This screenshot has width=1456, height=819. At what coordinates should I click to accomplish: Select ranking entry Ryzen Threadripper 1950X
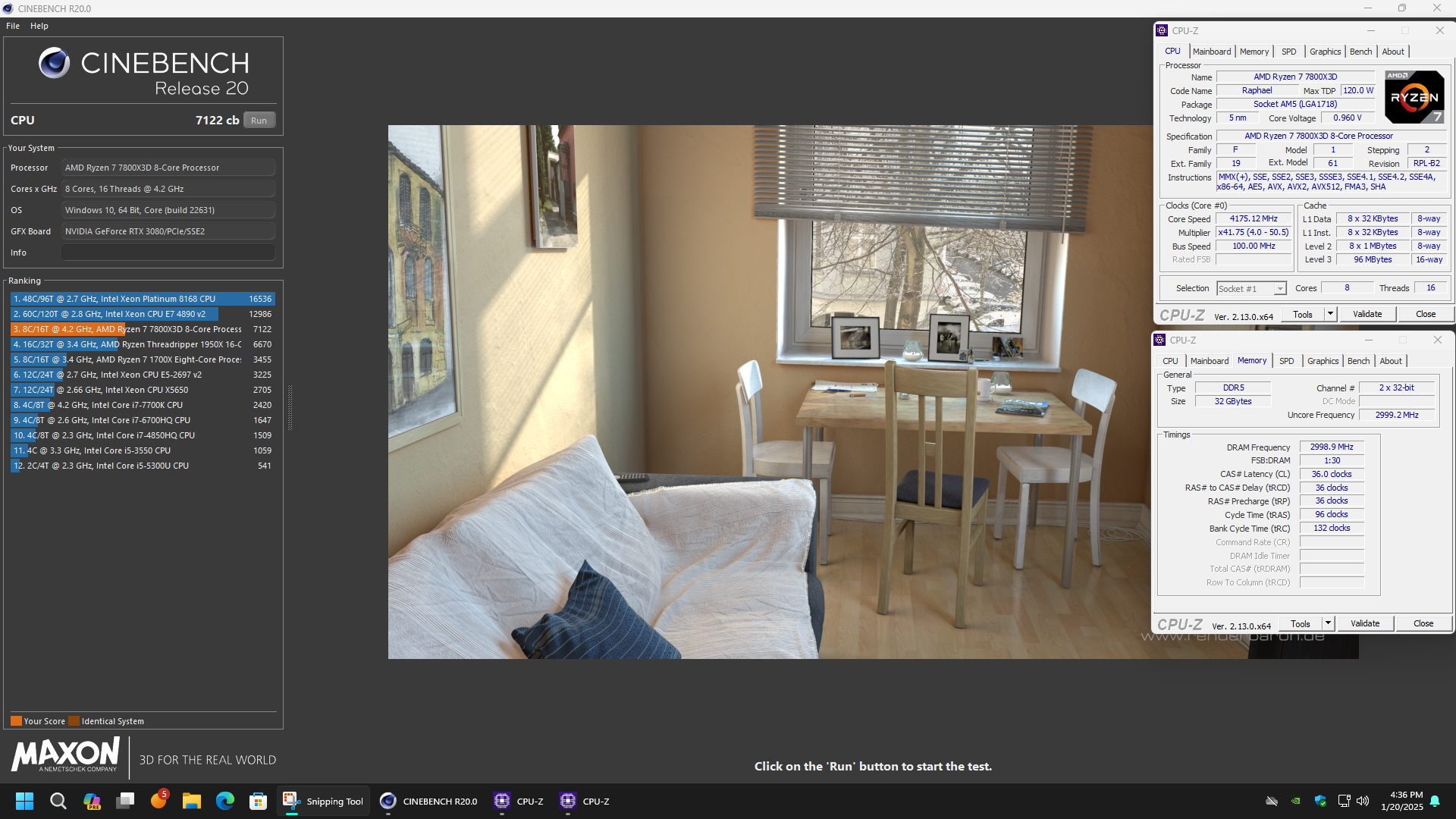click(x=143, y=344)
